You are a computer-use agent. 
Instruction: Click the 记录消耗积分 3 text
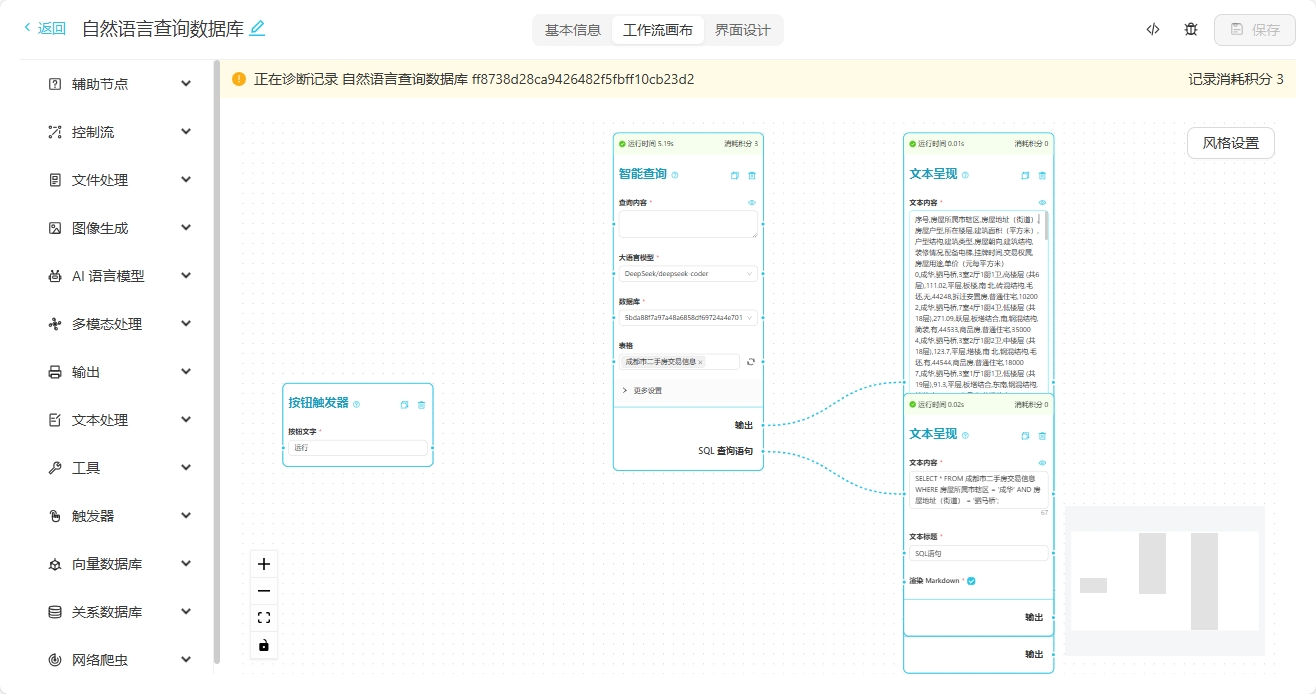(1236, 79)
